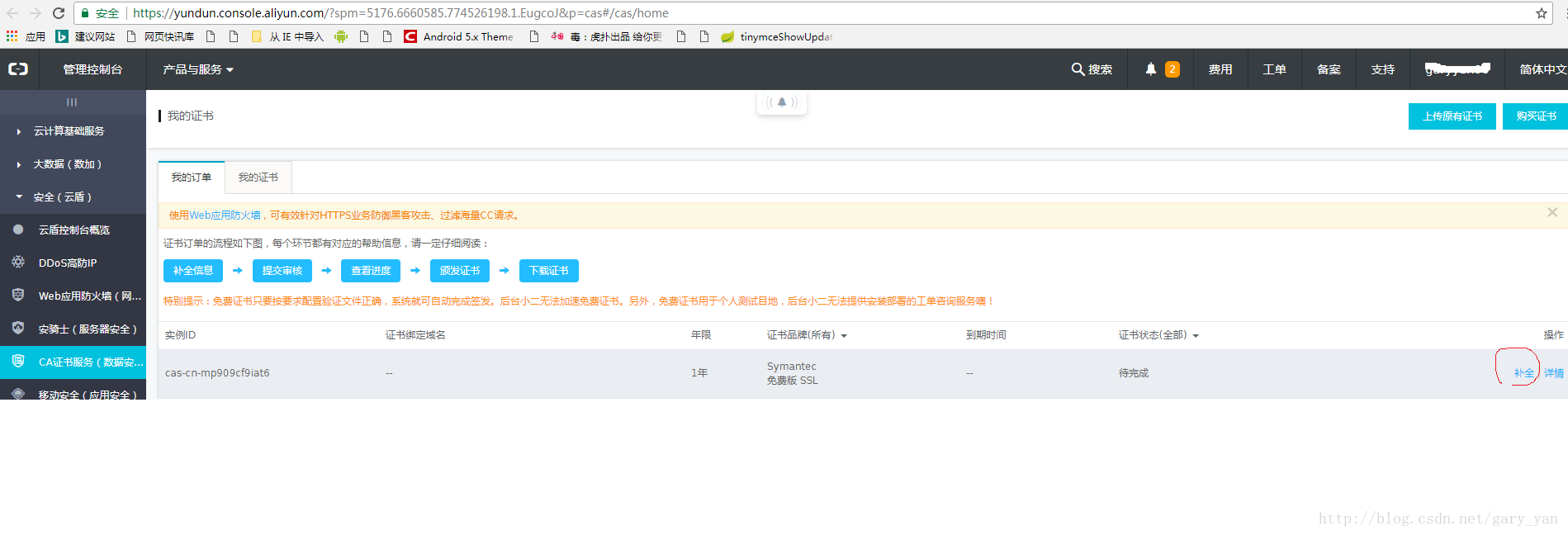1568x535 pixels.
Task: Click the 下载证书 step button
Action: (x=549, y=271)
